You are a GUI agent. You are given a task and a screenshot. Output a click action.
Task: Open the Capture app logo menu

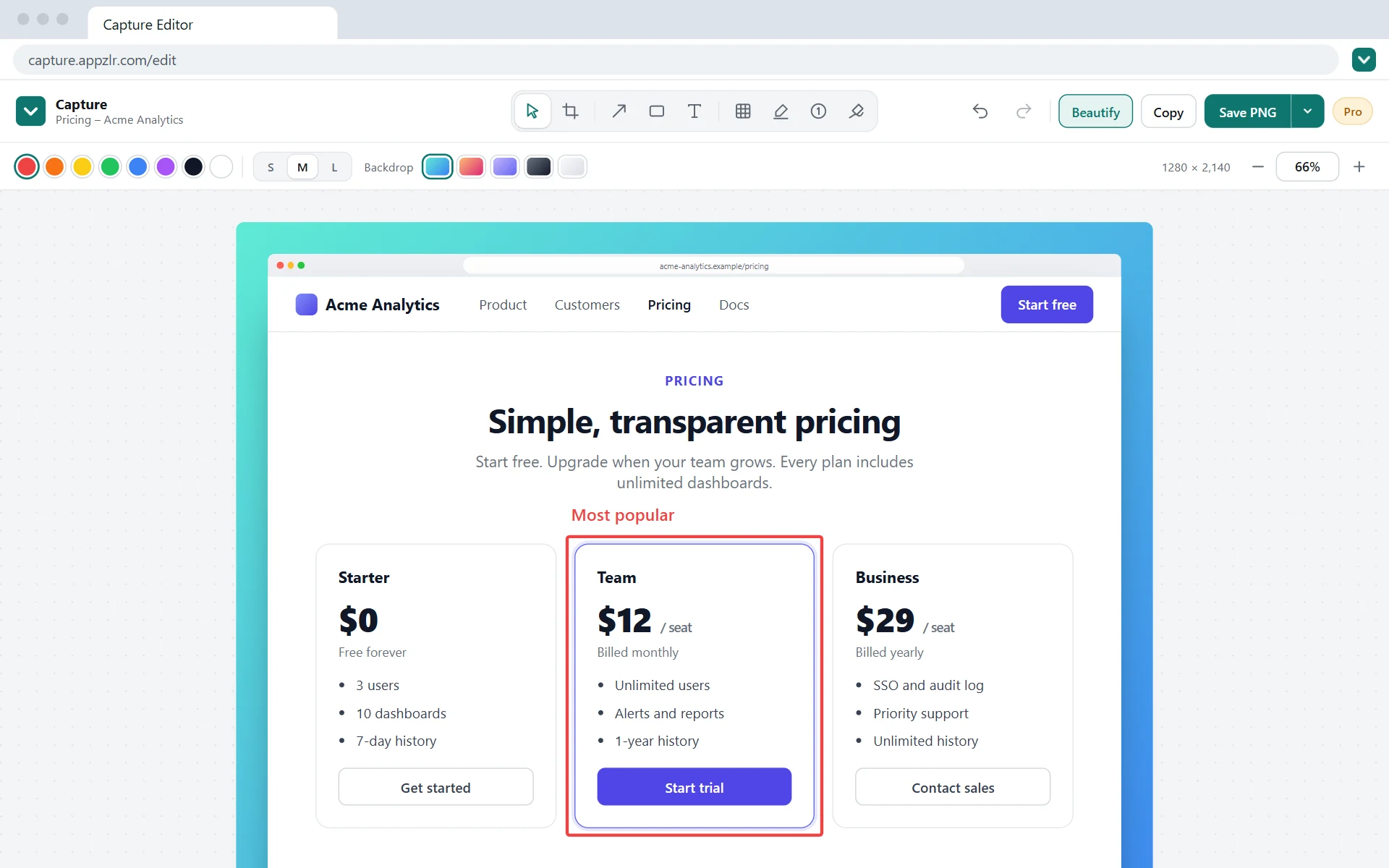[x=30, y=111]
